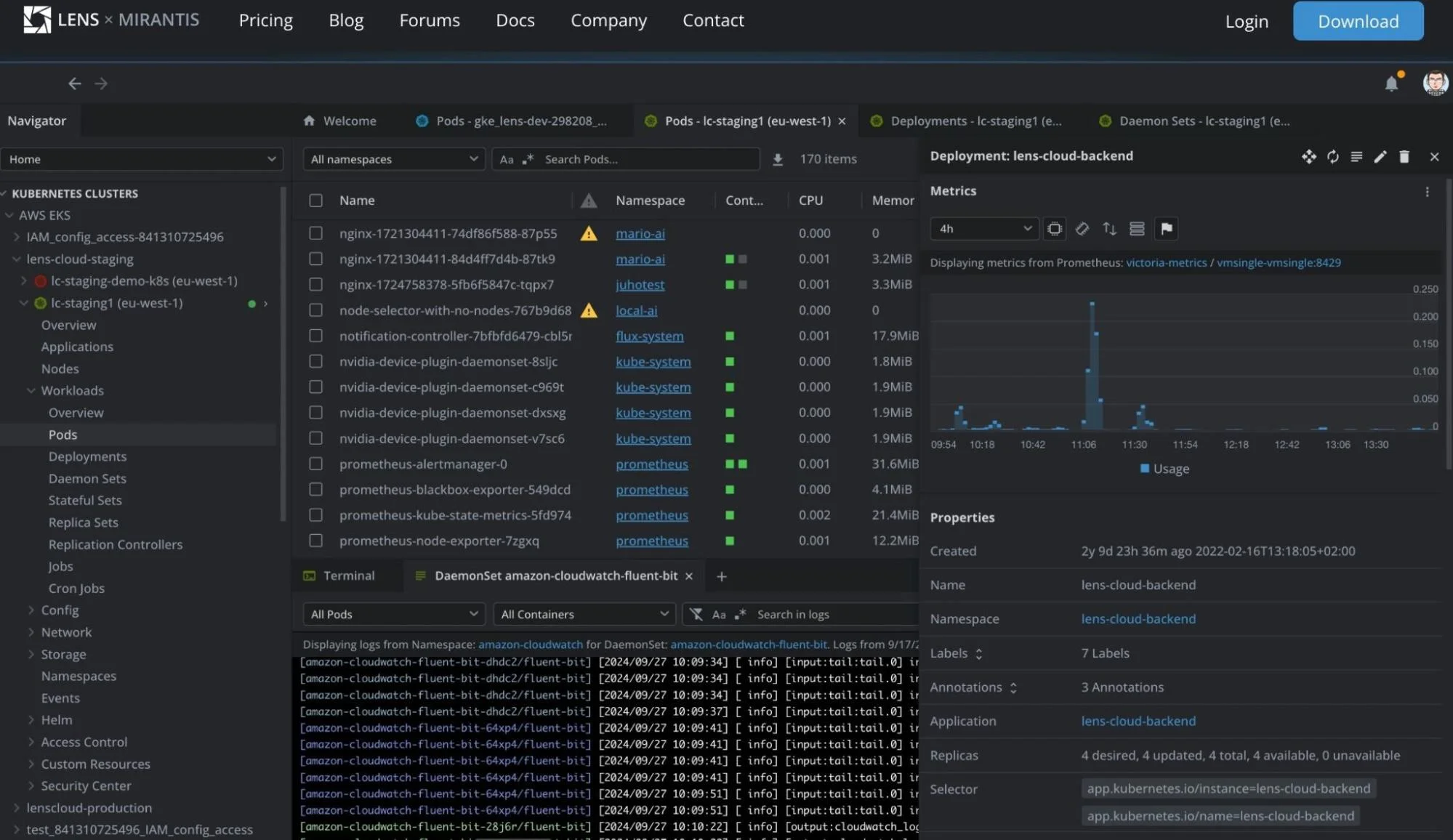This screenshot has width=1453, height=840.
Task: Select the memory metrics icon
Action: point(1082,229)
